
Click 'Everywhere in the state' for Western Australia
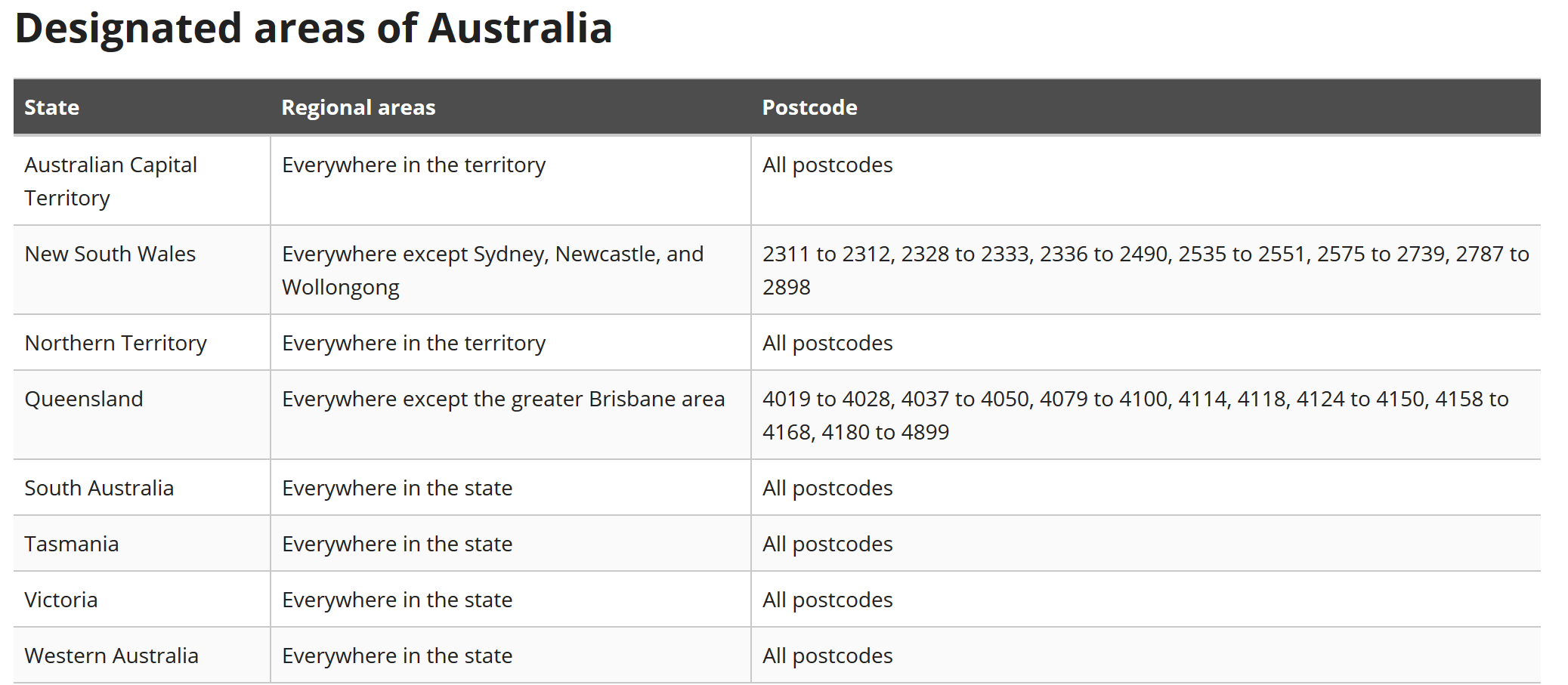point(397,656)
